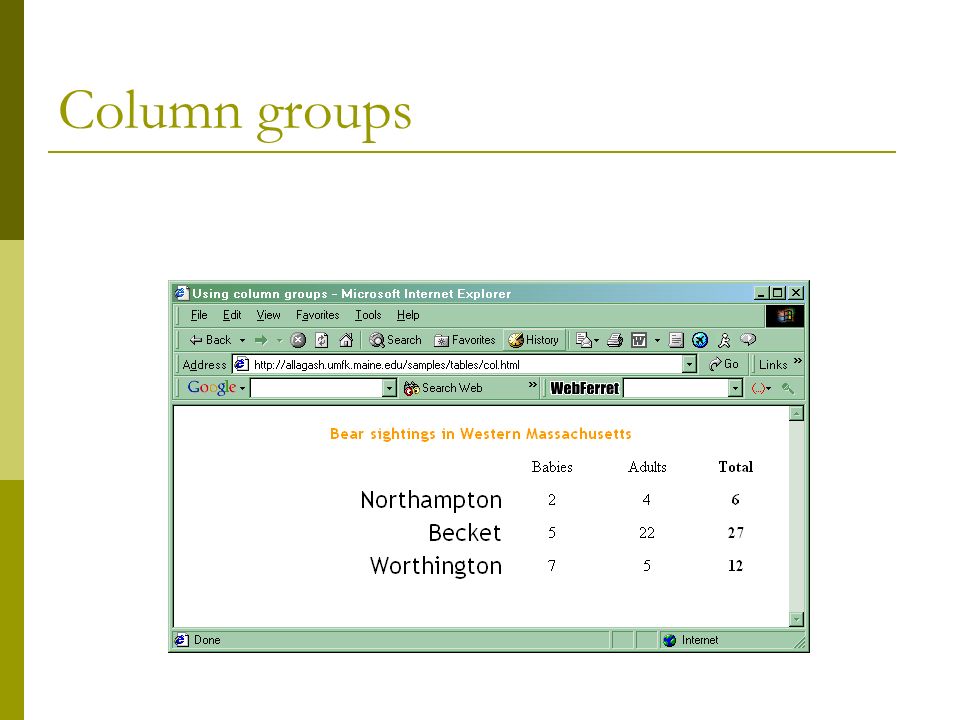
Task: Click the scrollbar down arrow
Action: click(796, 619)
